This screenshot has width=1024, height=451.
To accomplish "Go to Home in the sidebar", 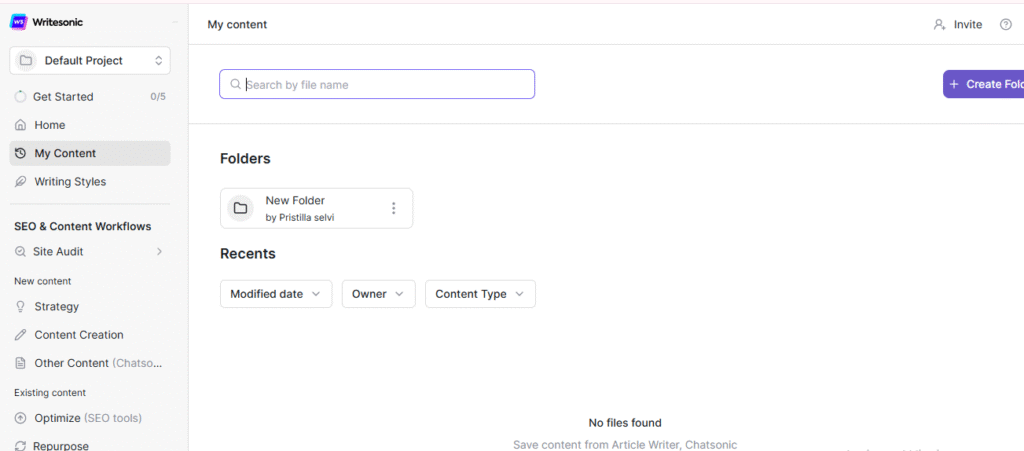I will click(x=49, y=125).
